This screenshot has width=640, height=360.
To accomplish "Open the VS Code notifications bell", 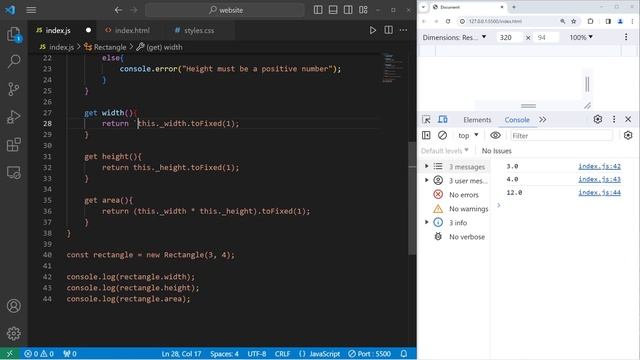I will [x=404, y=354].
